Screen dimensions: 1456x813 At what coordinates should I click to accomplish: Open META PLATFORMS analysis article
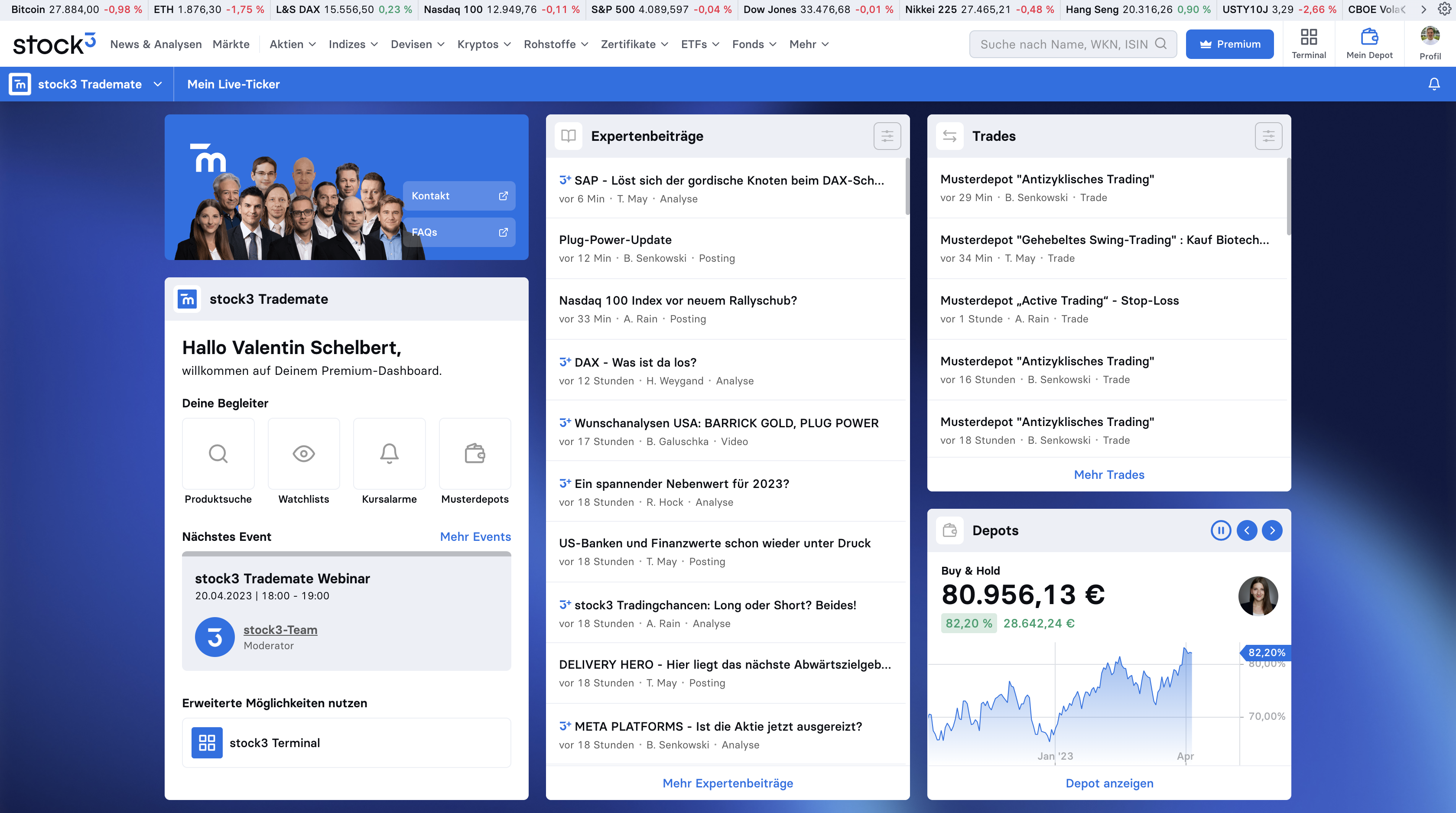tap(726, 735)
